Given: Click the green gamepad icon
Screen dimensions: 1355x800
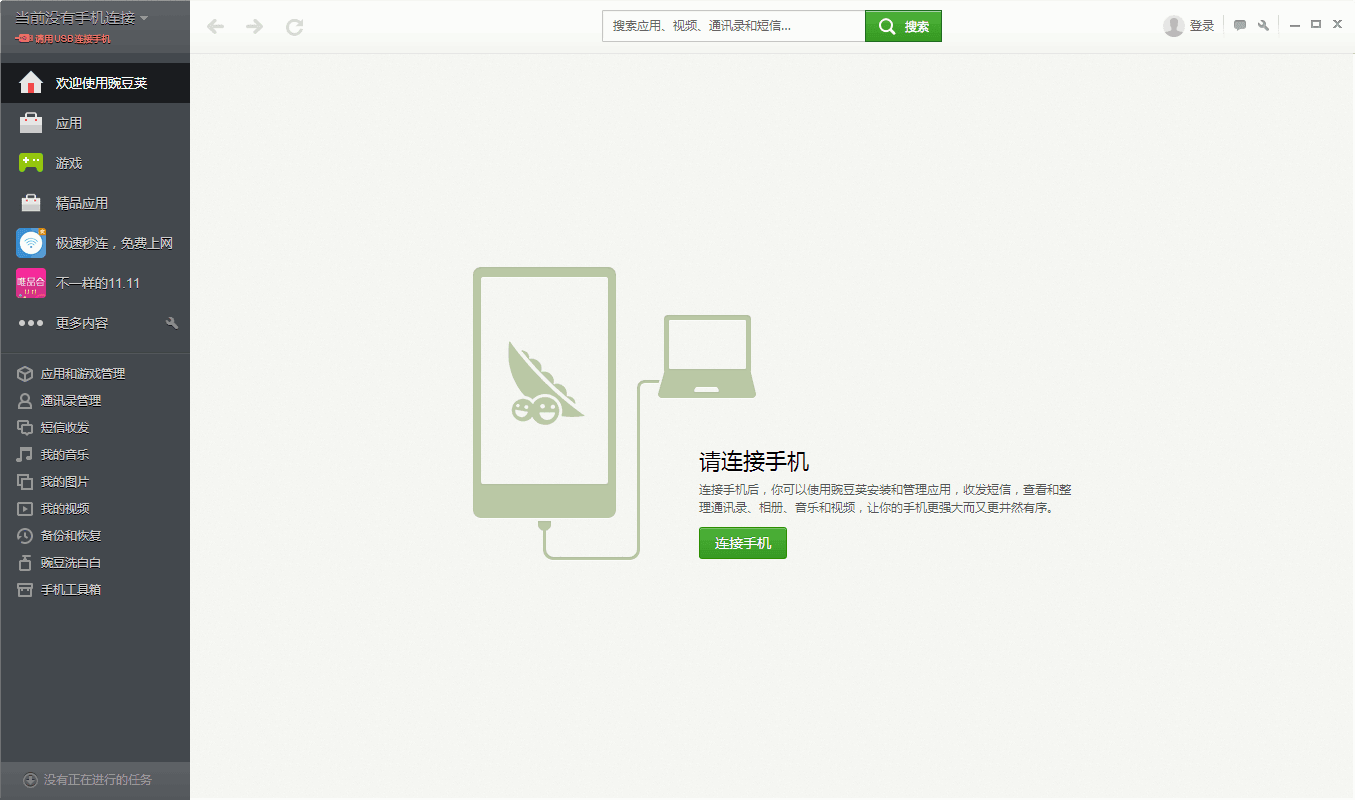Looking at the screenshot, I should [x=31, y=163].
